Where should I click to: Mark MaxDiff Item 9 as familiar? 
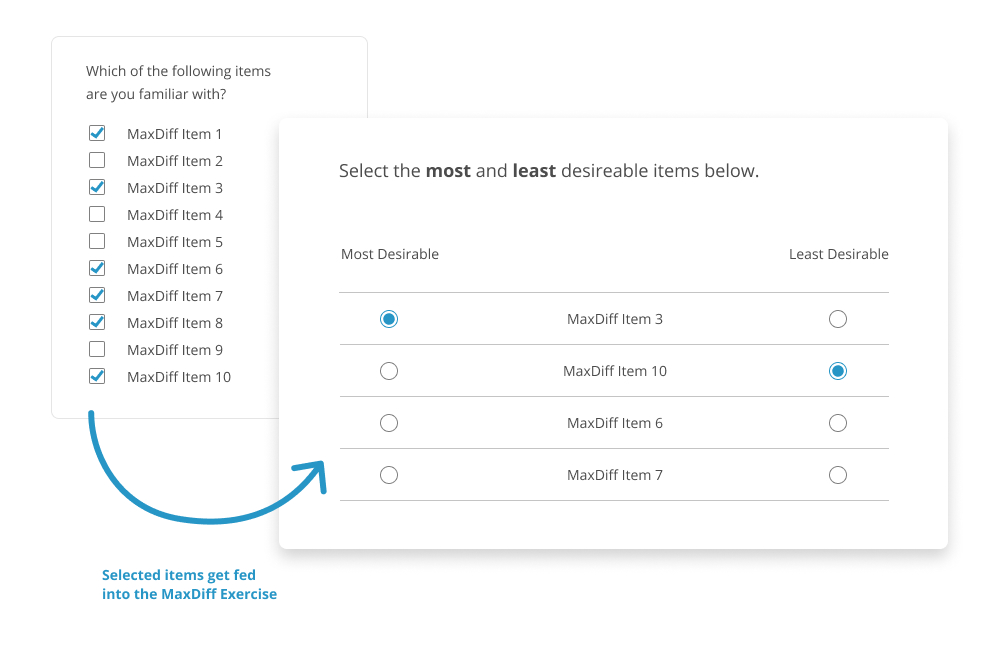click(x=97, y=349)
